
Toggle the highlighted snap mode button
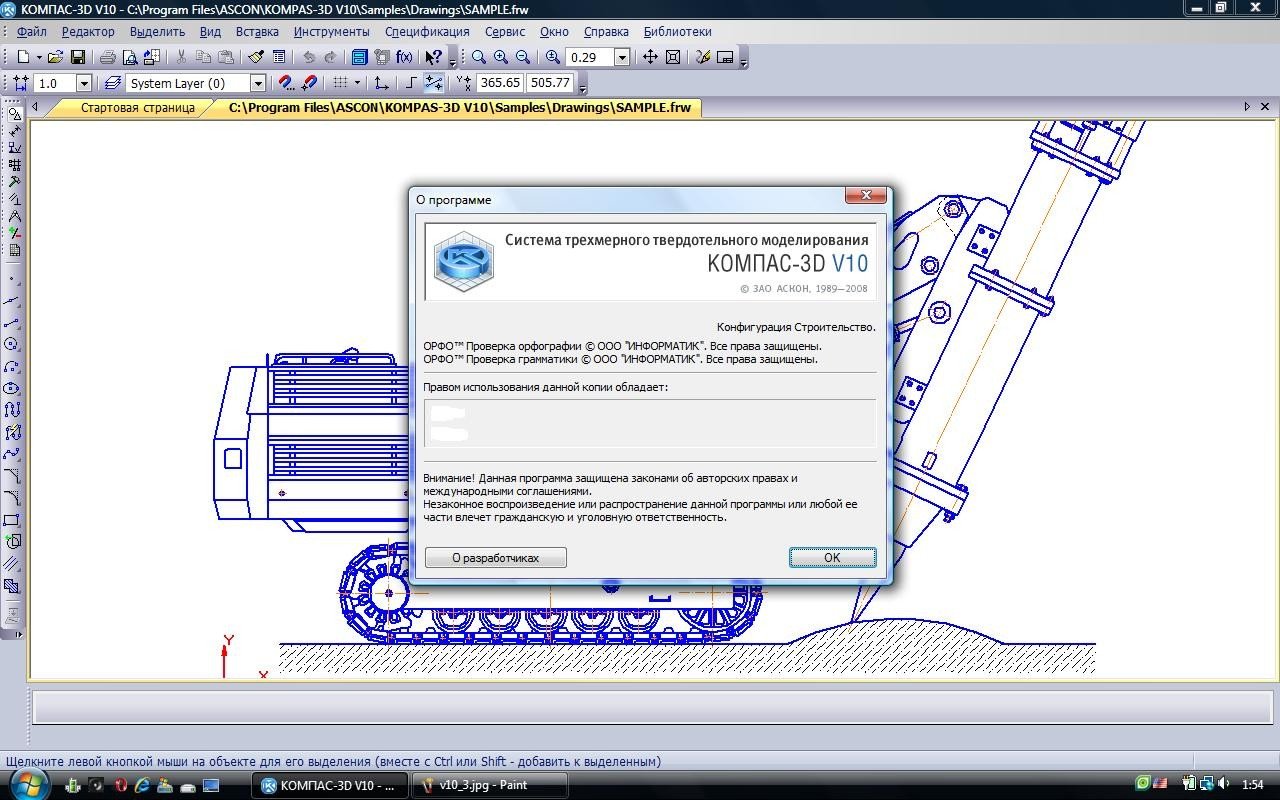[433, 84]
